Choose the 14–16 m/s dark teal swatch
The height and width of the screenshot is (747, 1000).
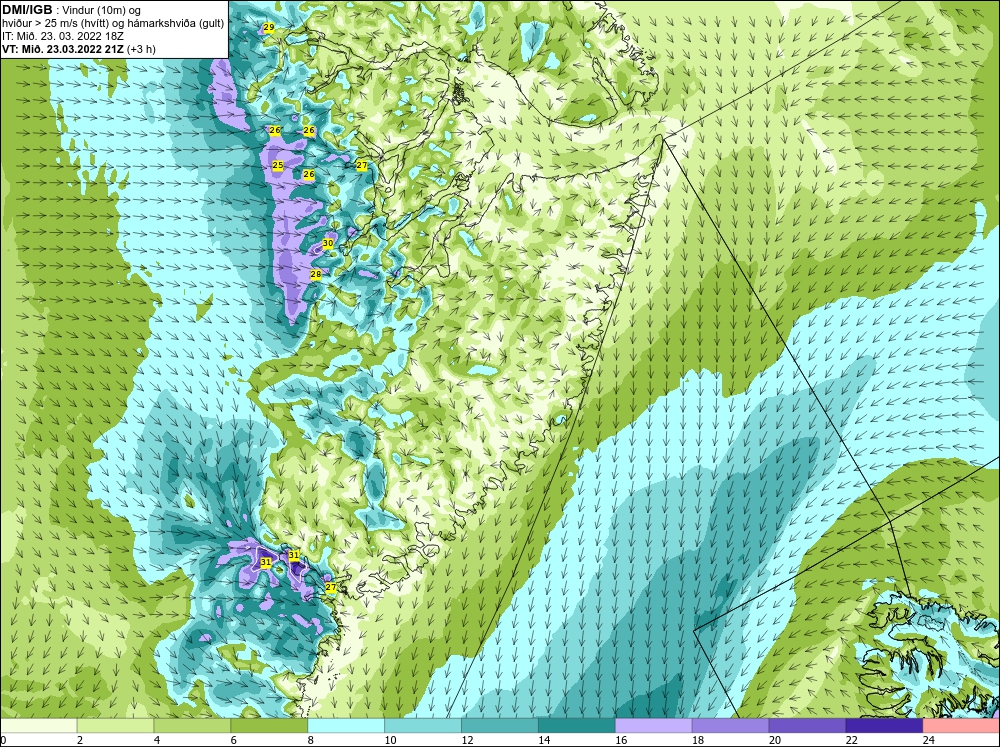[x=577, y=726]
